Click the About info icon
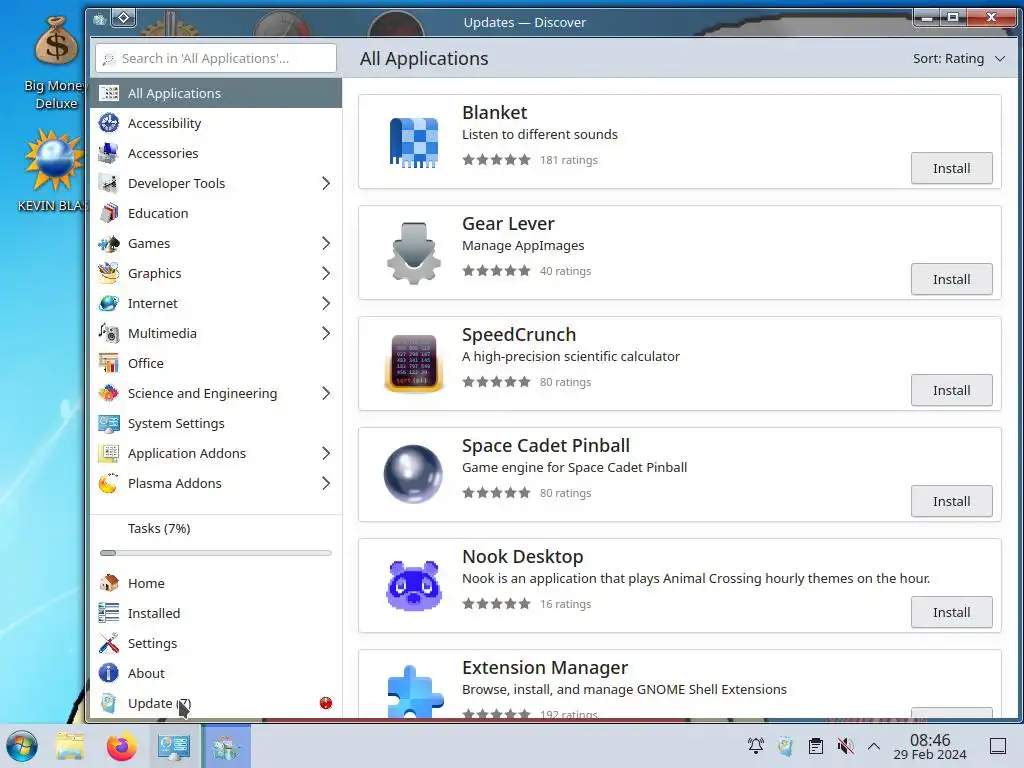Image resolution: width=1024 pixels, height=768 pixels. (108, 673)
